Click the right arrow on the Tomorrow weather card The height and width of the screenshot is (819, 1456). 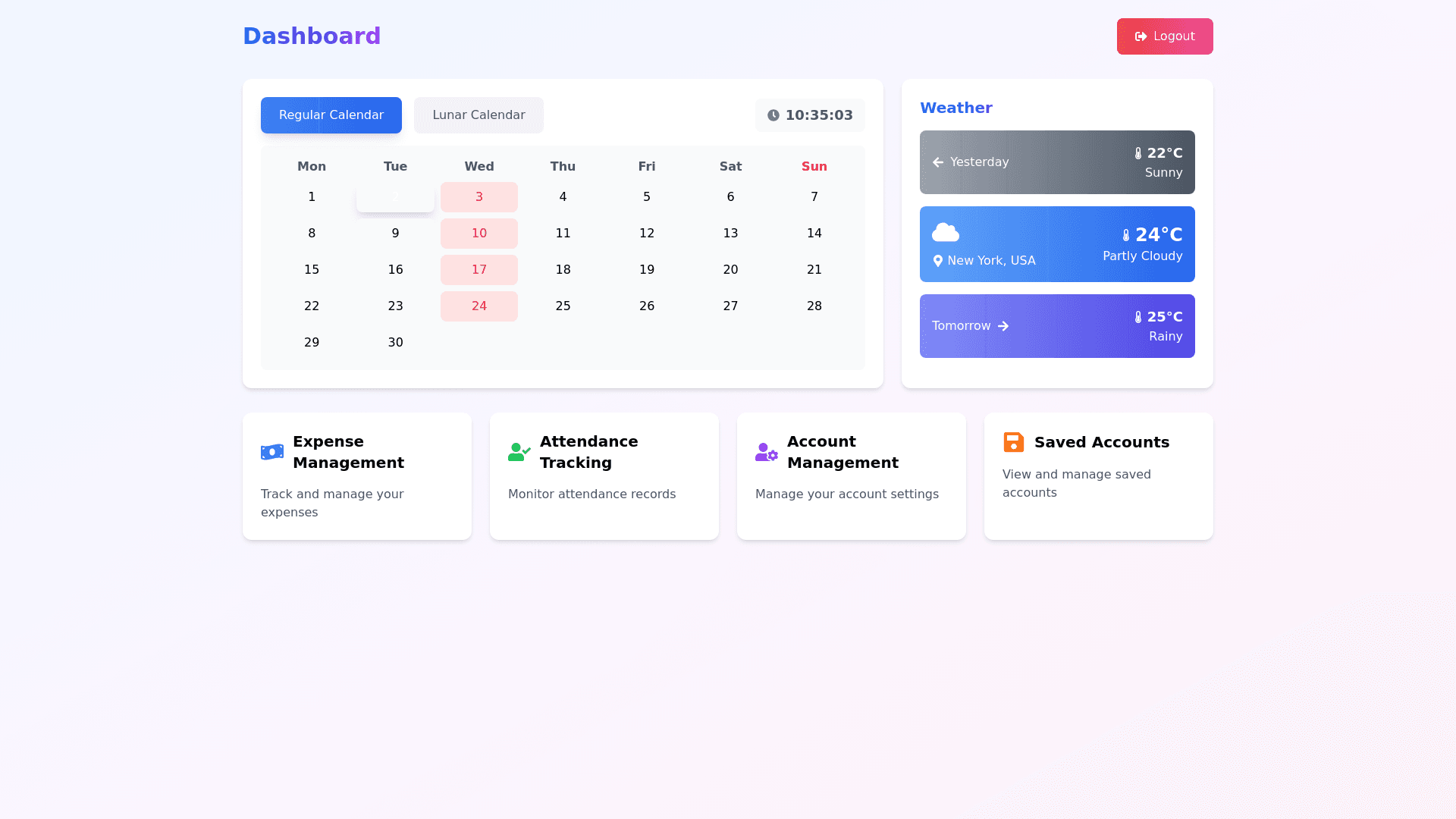pos(1003,326)
